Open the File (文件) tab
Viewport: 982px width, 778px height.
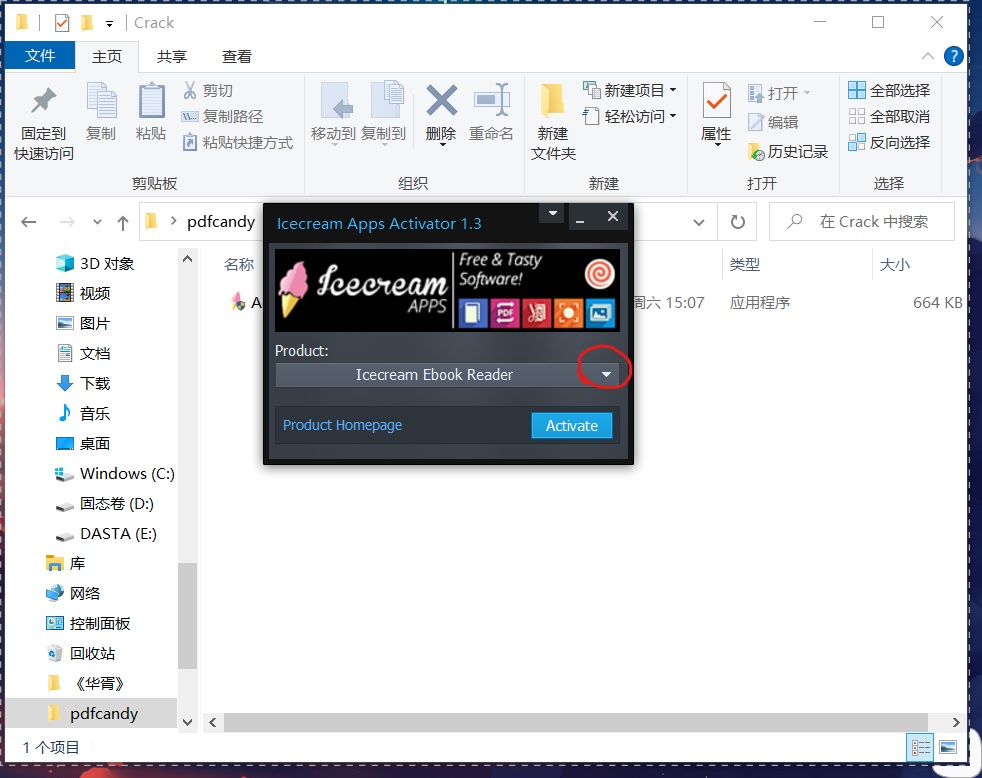(40, 56)
